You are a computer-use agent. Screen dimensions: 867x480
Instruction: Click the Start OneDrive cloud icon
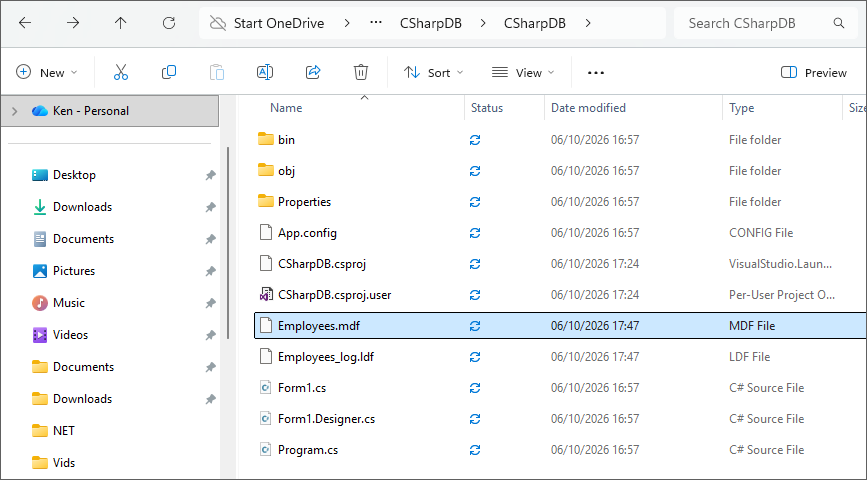click(x=218, y=23)
